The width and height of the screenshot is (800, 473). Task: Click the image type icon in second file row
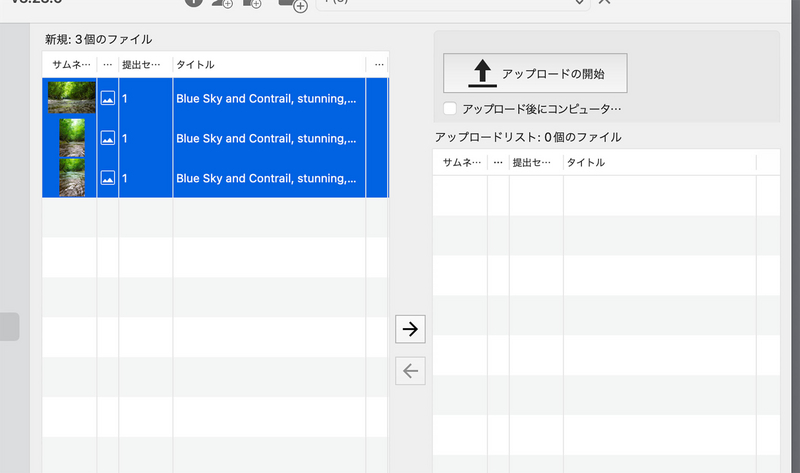(108, 138)
